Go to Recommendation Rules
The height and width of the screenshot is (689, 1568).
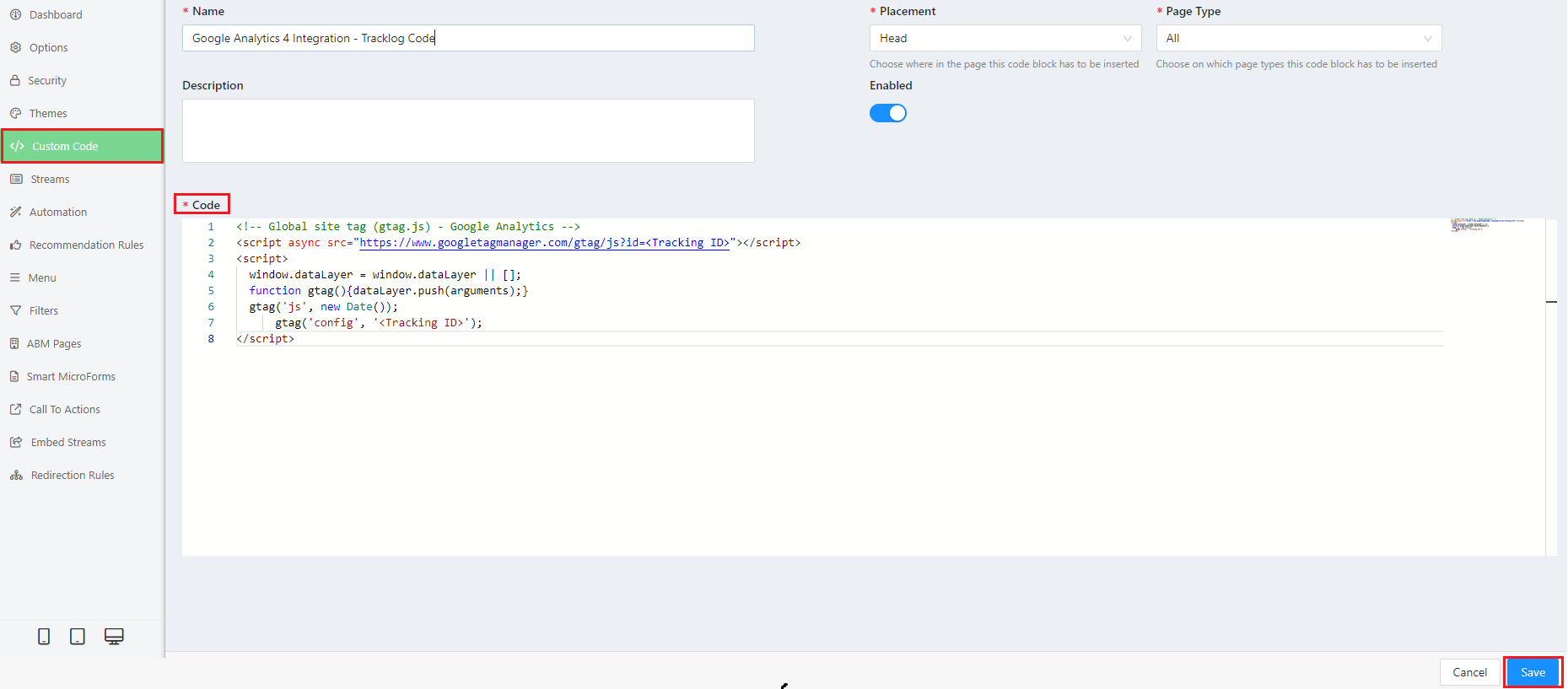point(82,245)
